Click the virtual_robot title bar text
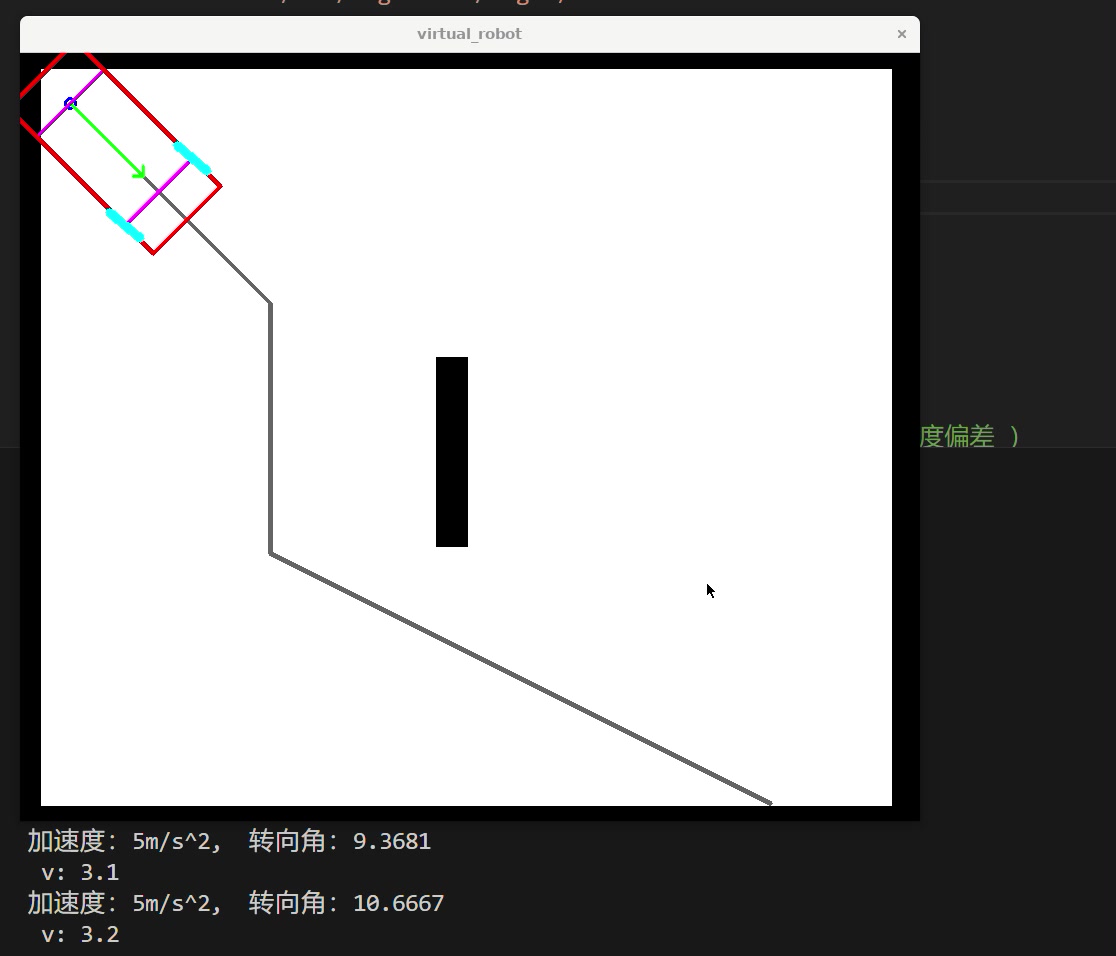This screenshot has height=956, width=1116. pyautogui.click(x=469, y=34)
